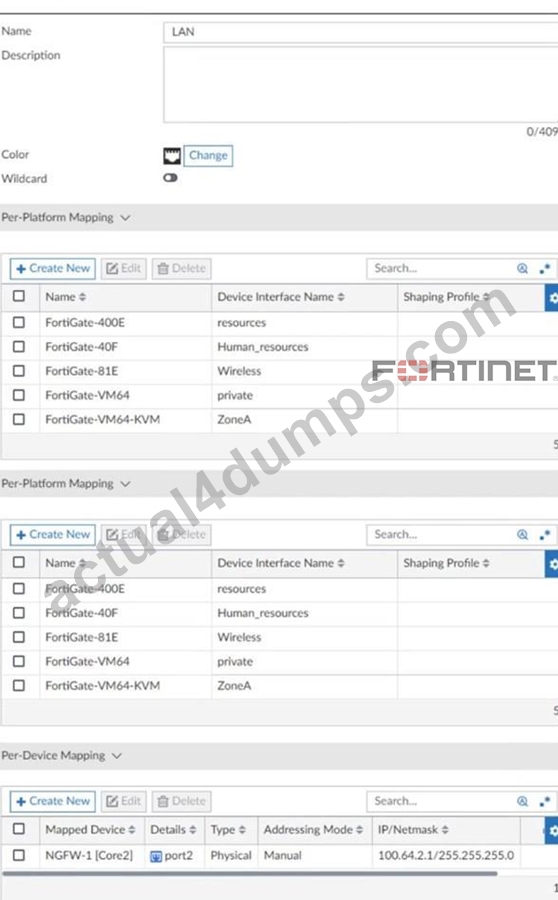
Task: Click Create New in Per-Device Mapping
Action: (x=53, y=801)
